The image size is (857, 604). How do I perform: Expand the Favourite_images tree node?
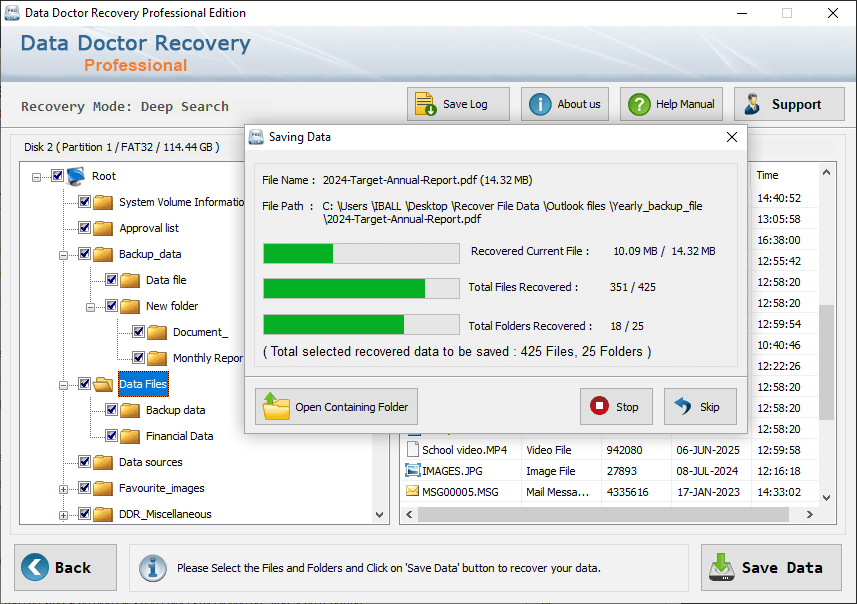click(x=63, y=489)
